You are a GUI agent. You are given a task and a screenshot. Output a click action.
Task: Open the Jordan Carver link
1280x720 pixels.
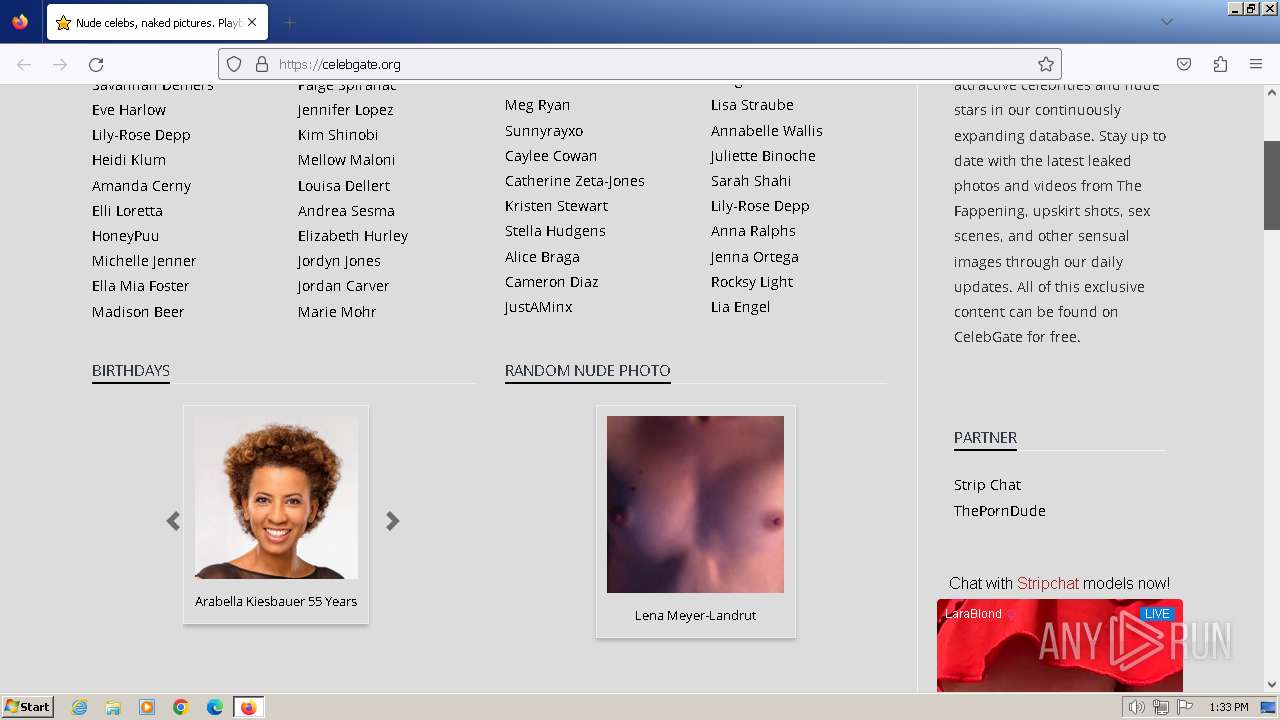click(x=343, y=286)
